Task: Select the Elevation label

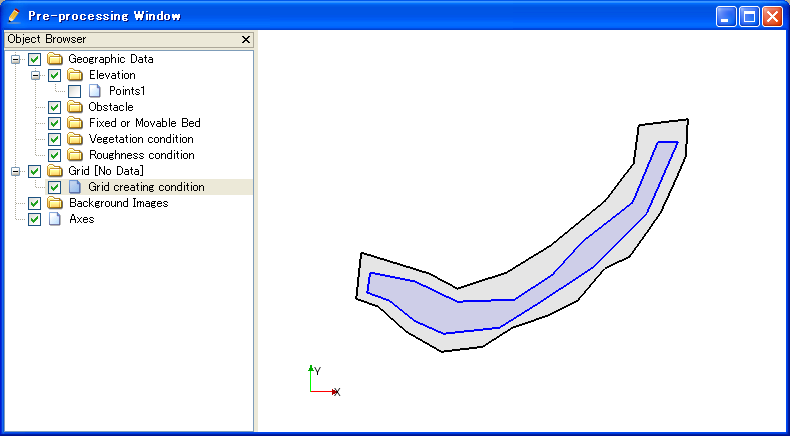Action: (x=112, y=75)
